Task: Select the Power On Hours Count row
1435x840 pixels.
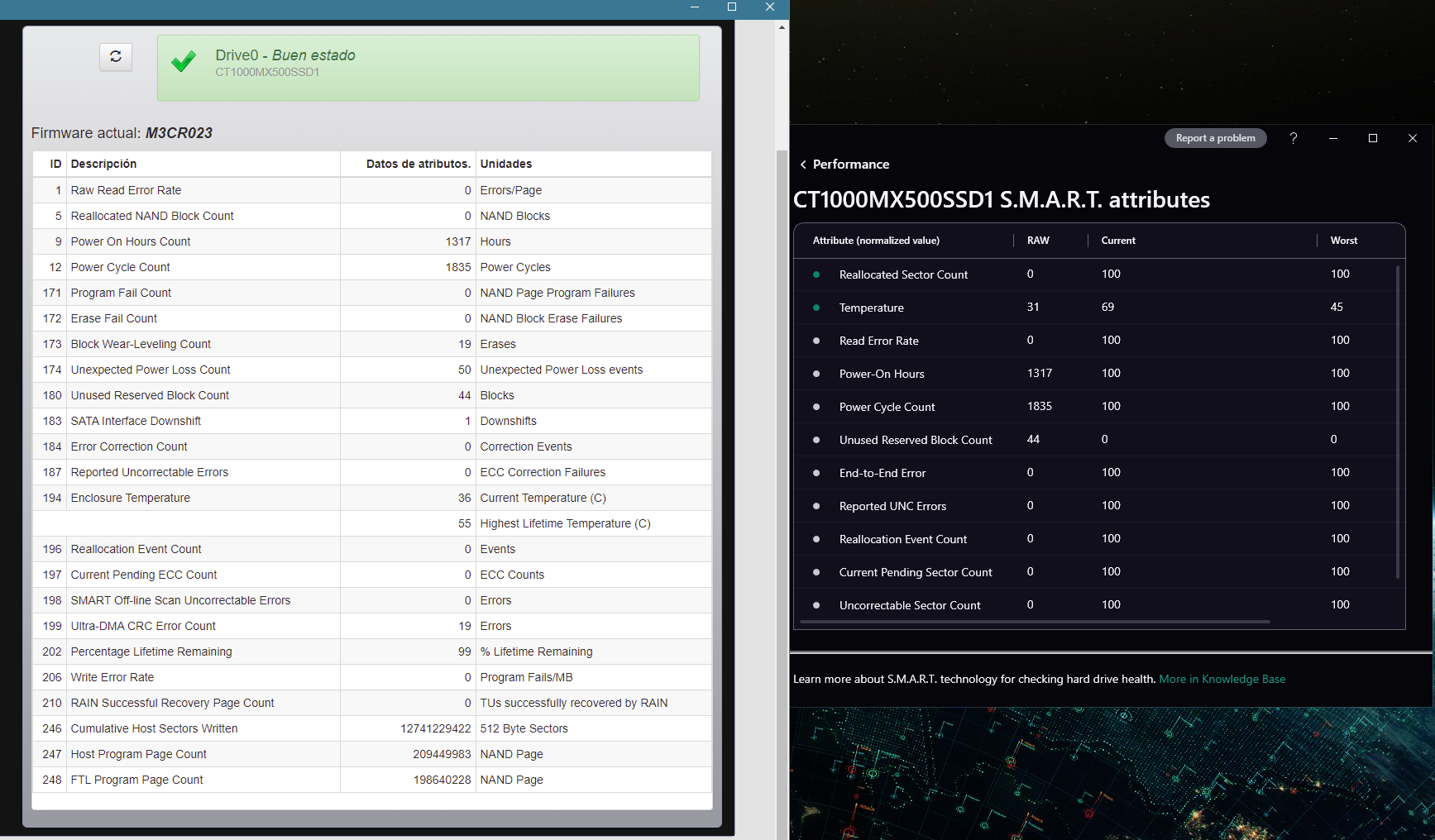Action: click(372, 241)
